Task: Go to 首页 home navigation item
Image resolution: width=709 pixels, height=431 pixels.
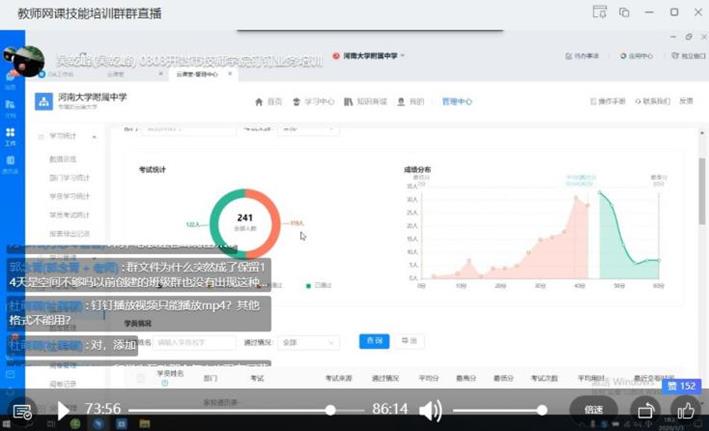Action: [269, 102]
